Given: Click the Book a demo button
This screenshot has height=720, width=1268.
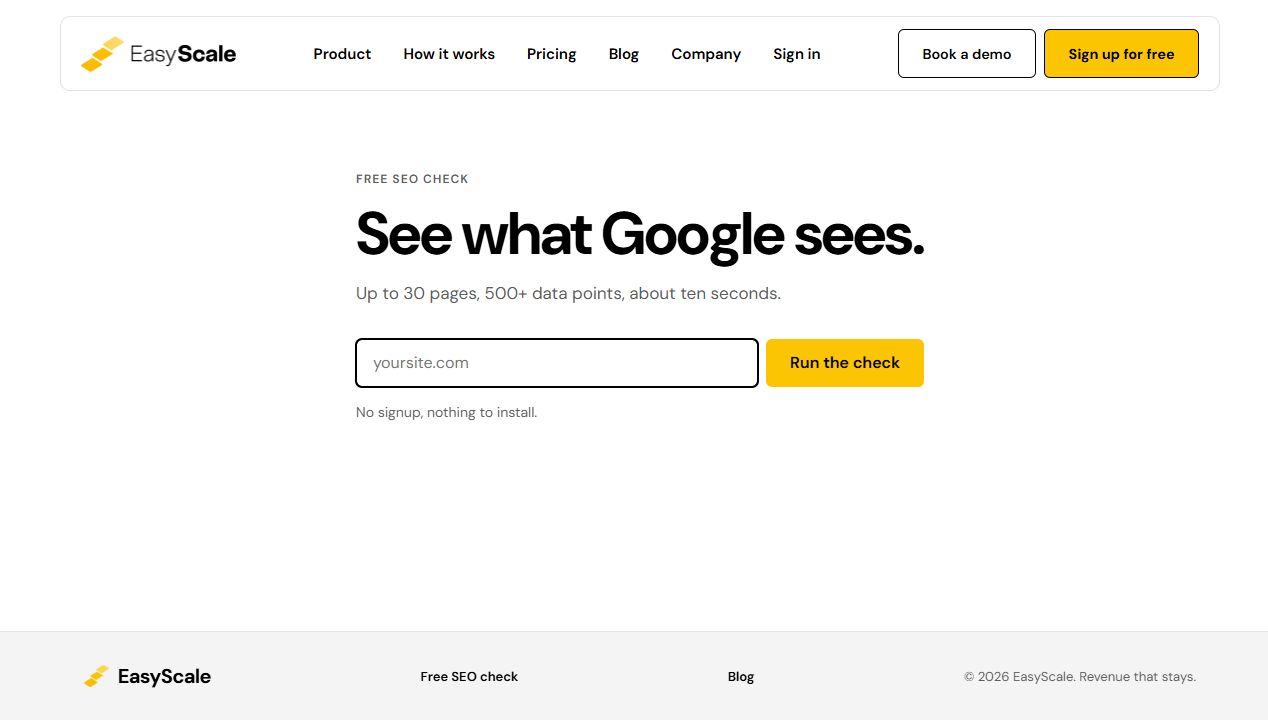Looking at the screenshot, I should pos(967,54).
